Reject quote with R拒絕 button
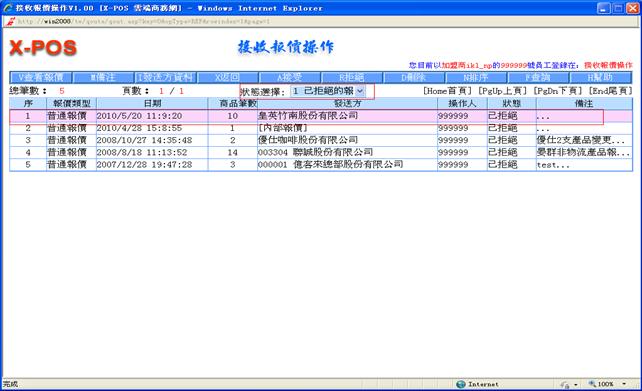This screenshot has width=642, height=391. [352, 77]
